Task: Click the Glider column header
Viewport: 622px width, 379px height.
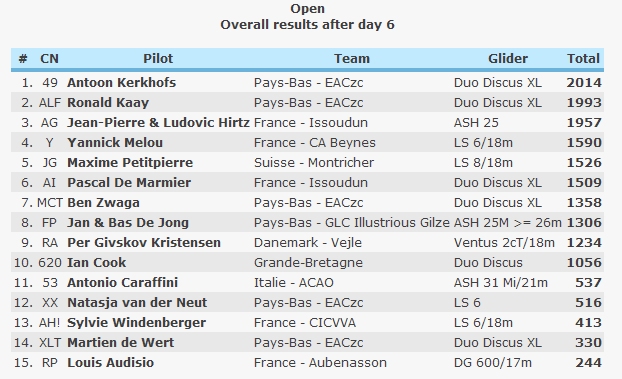Action: click(508, 59)
